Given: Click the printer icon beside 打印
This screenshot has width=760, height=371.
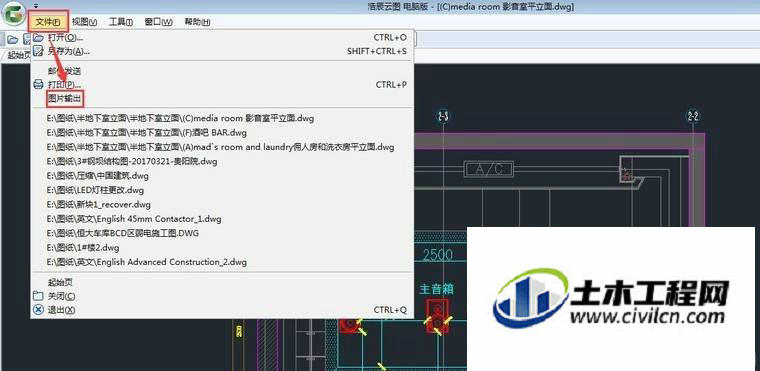Looking at the screenshot, I should 38,85.
